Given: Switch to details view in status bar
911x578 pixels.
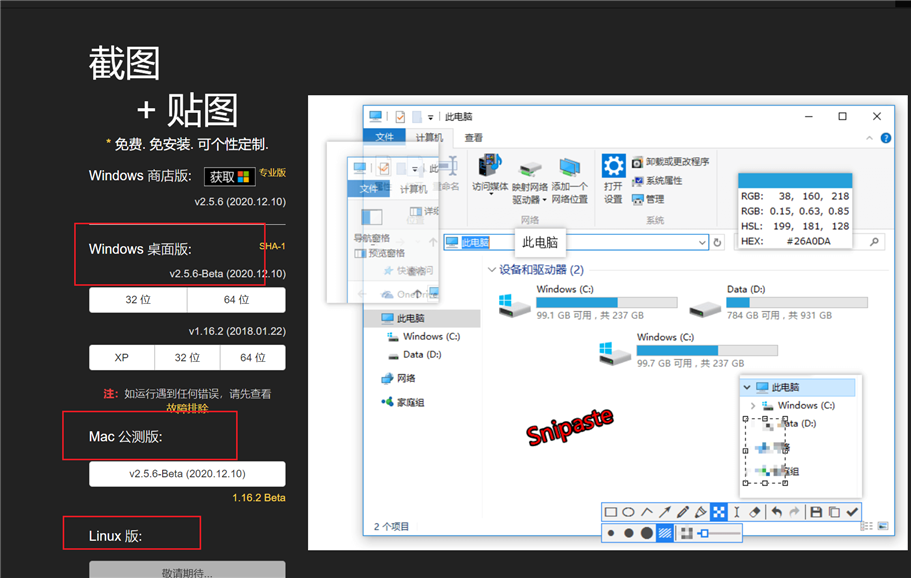Looking at the screenshot, I should pos(866,526).
